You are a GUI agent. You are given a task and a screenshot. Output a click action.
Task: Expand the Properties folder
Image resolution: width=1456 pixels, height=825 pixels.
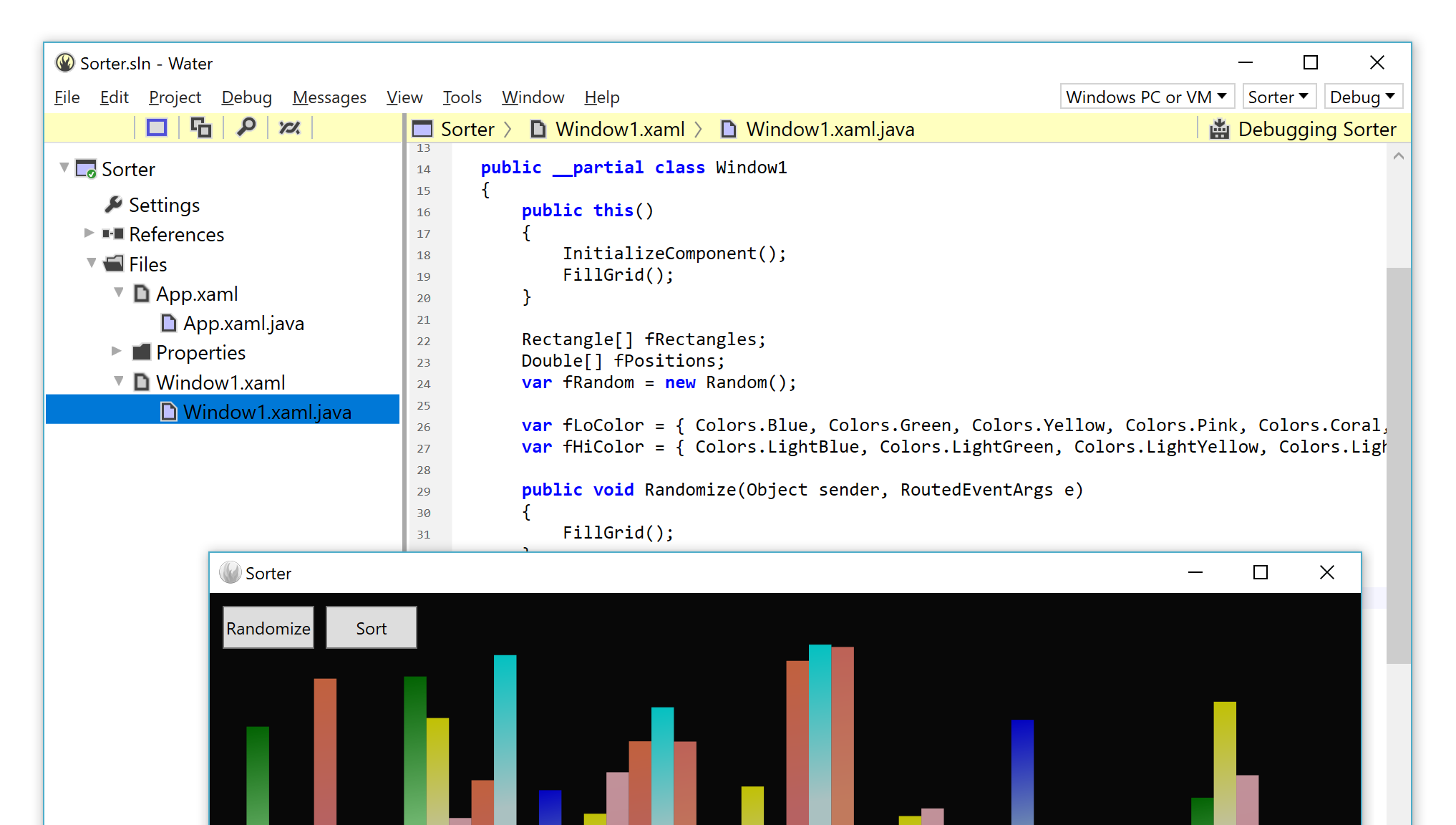pyautogui.click(x=117, y=350)
